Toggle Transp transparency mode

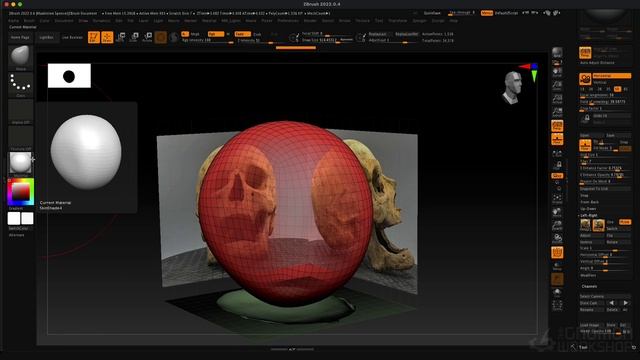pyautogui.click(x=557, y=266)
